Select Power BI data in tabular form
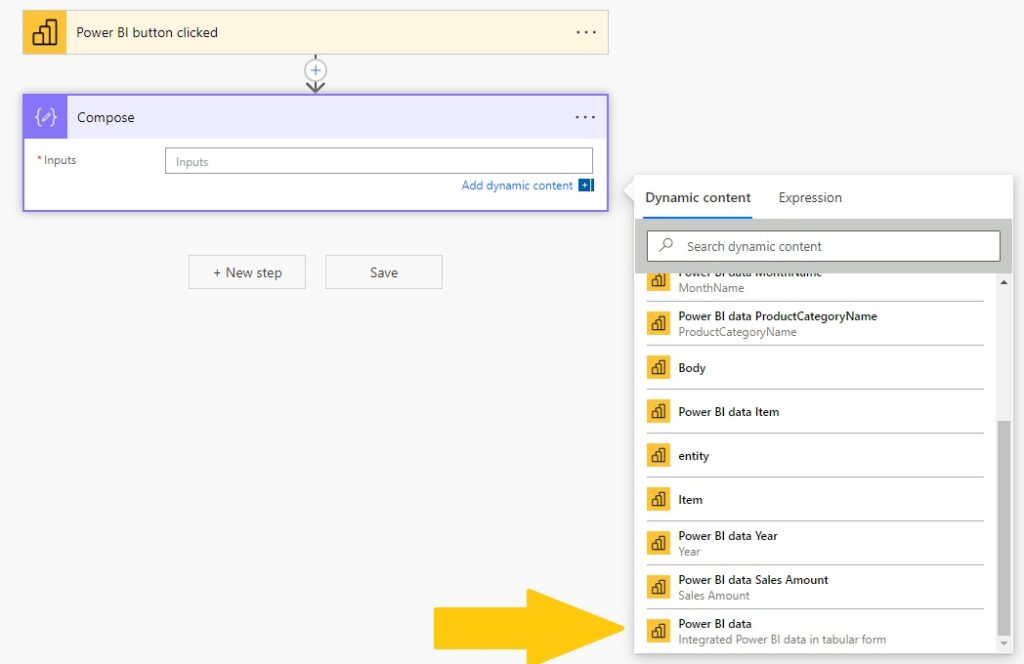The width and height of the screenshot is (1024, 664). 815,631
